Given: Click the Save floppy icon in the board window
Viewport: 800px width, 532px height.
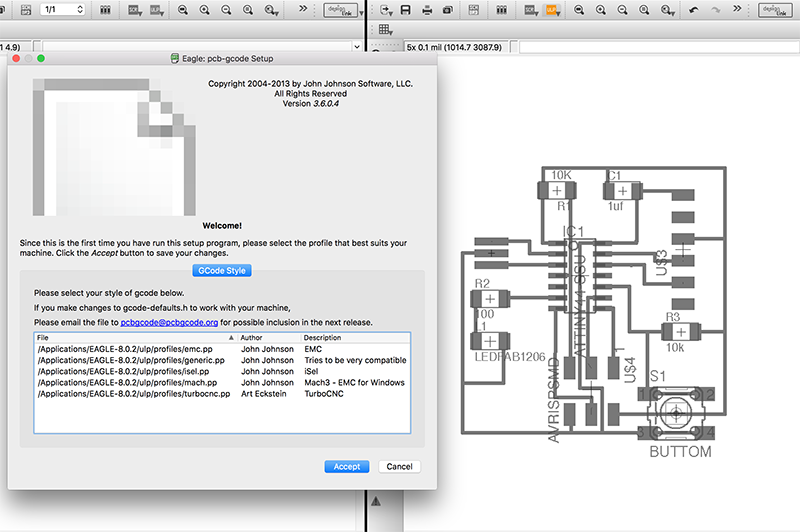Looking at the screenshot, I should [x=406, y=10].
